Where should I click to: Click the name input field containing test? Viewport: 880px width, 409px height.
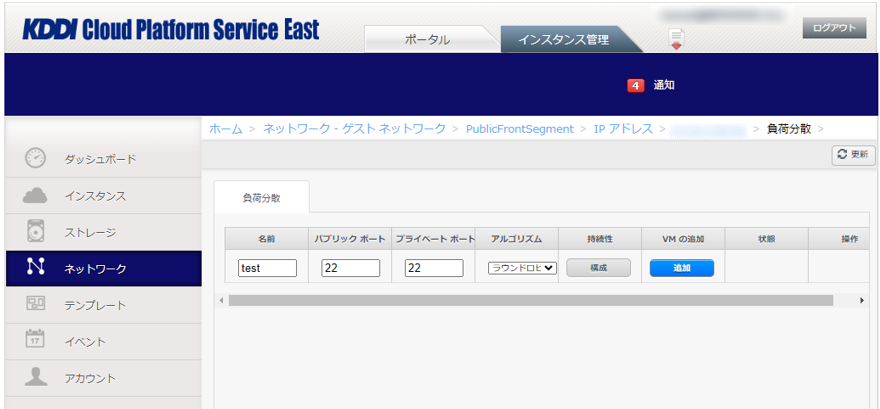pyautogui.click(x=267, y=268)
